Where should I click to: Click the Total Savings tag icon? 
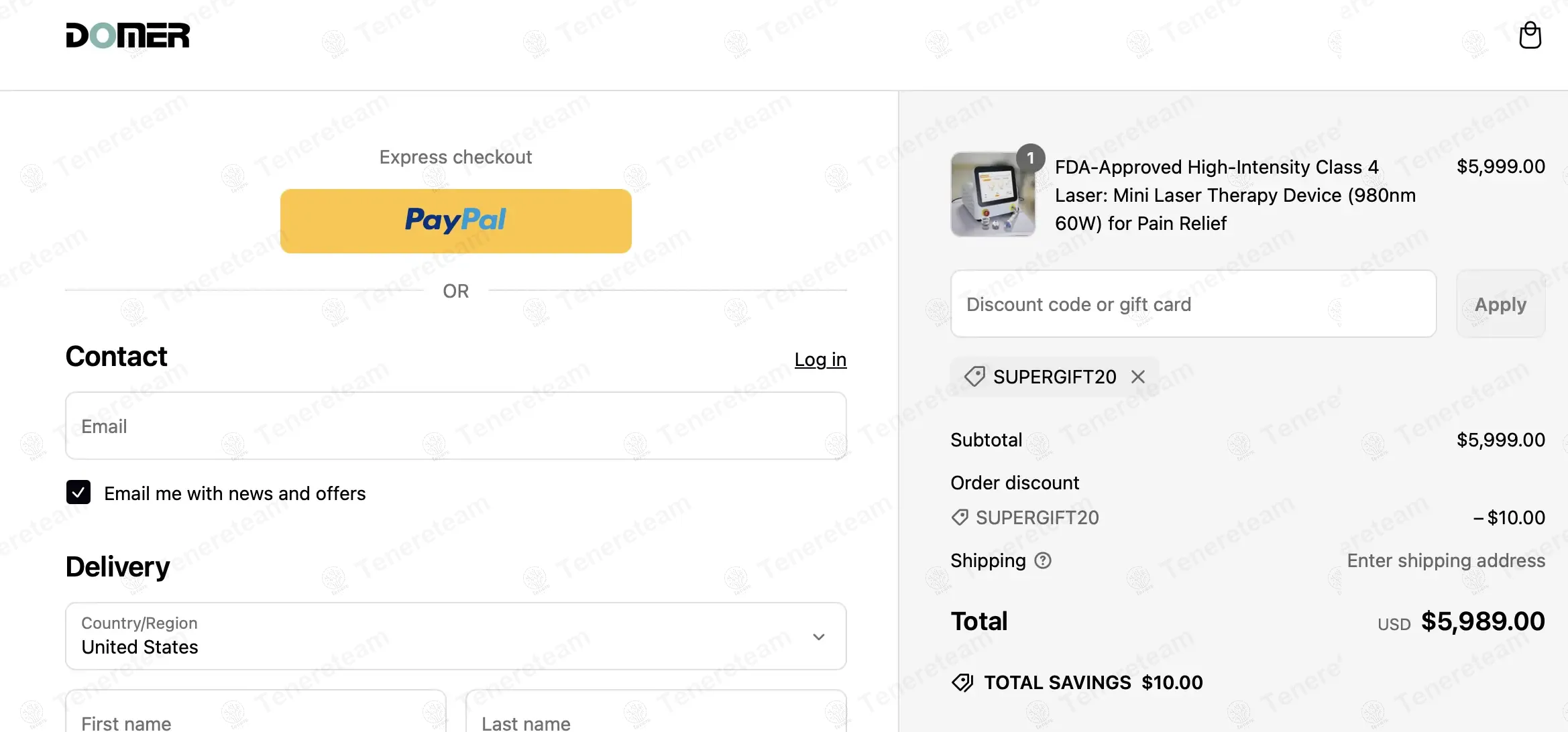click(x=962, y=683)
